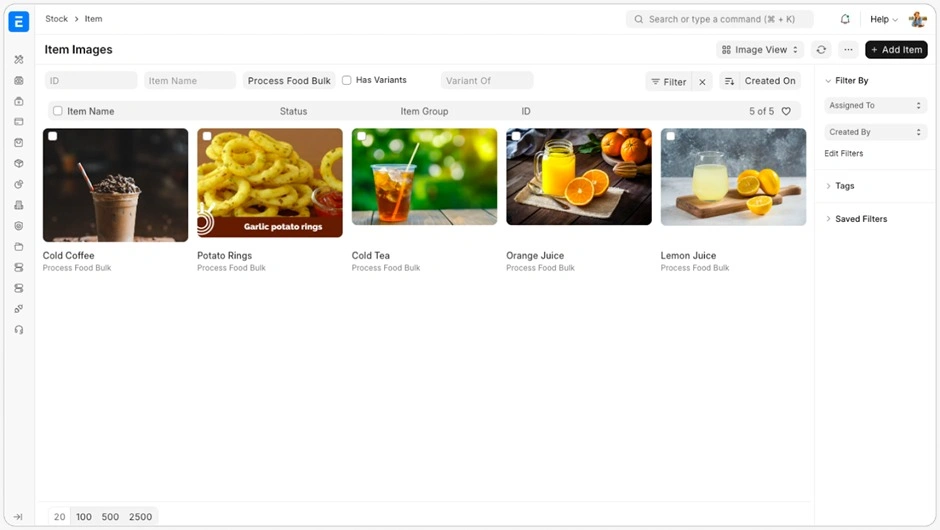The width and height of the screenshot is (940, 530).
Task: Enable the Has Variants checkbox
Action: pyautogui.click(x=347, y=80)
